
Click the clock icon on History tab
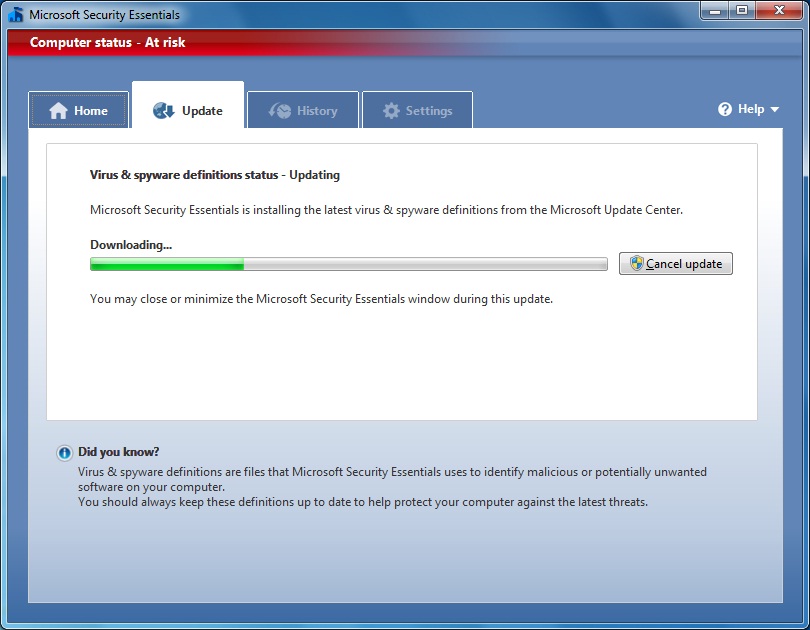point(279,111)
